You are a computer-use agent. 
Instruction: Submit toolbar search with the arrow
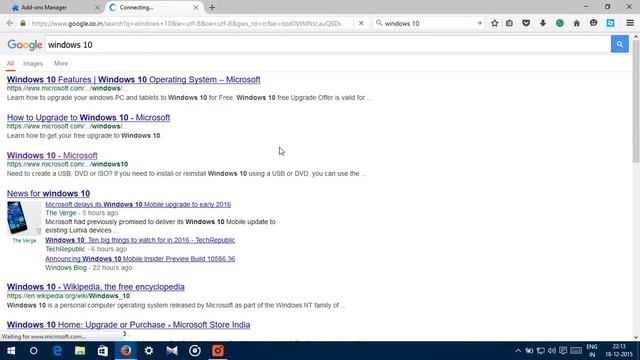coord(480,23)
